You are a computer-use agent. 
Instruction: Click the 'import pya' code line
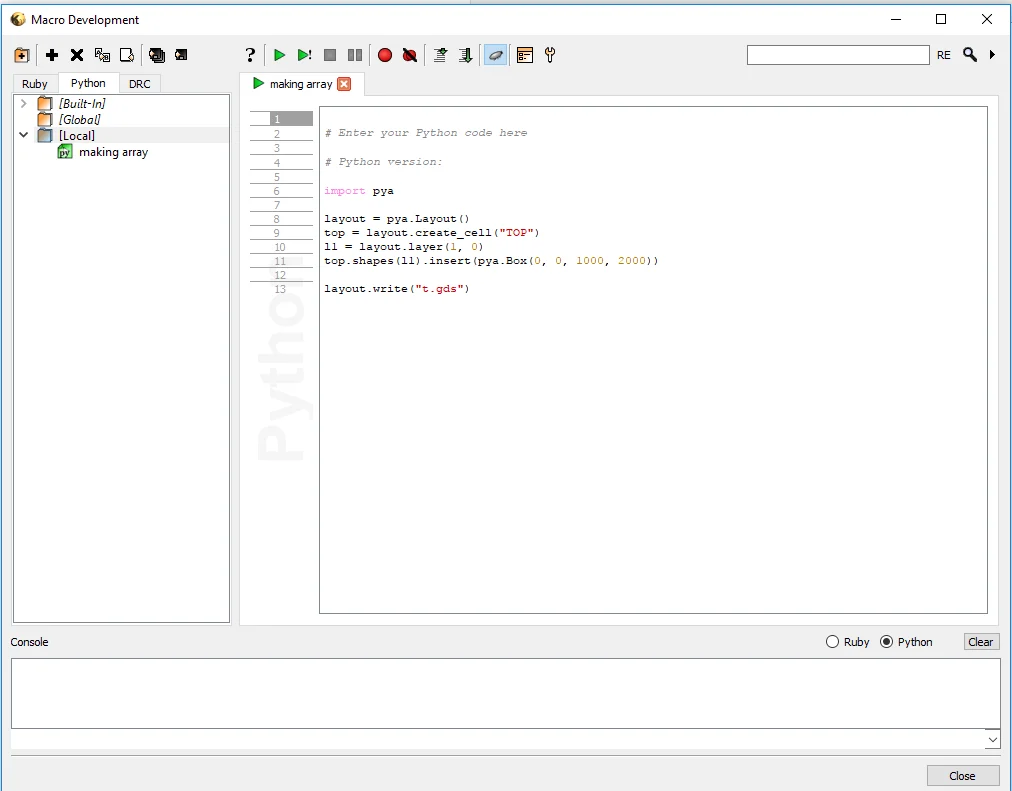[359, 191]
